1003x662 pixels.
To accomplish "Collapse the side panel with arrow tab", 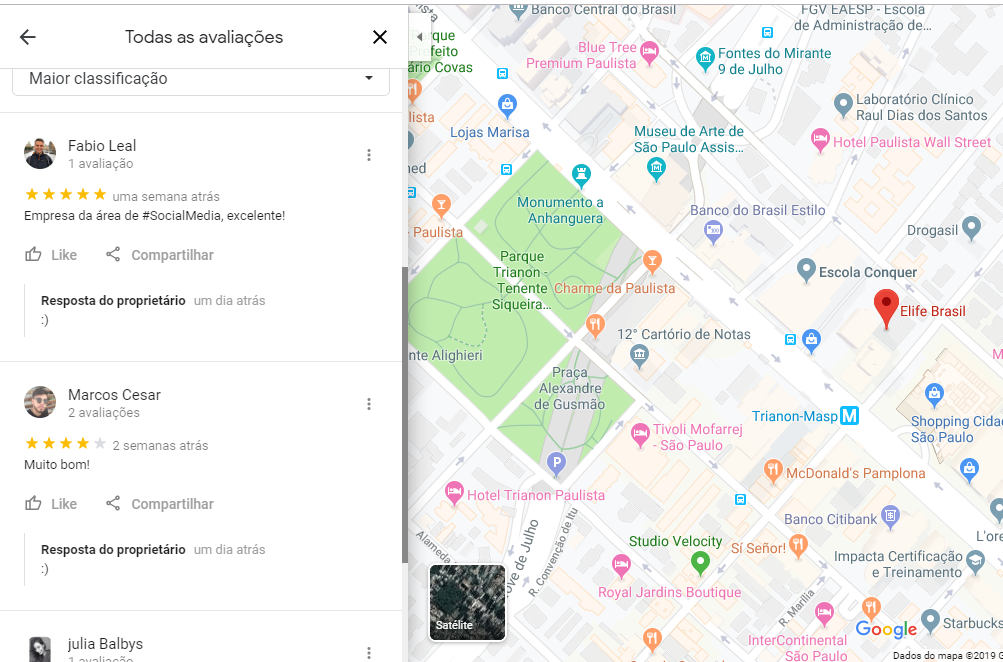I will click(x=419, y=36).
